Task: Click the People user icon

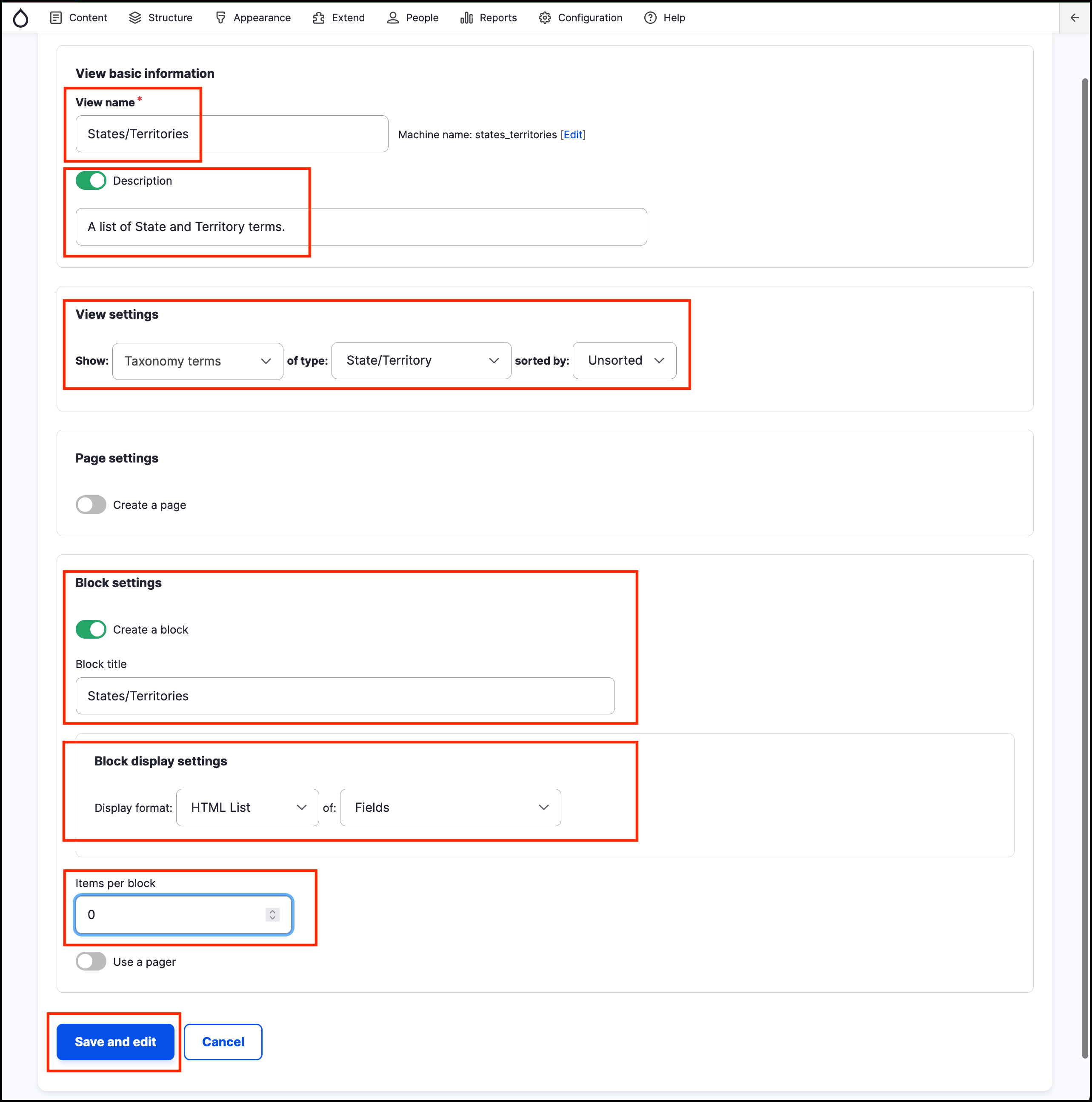Action: (x=392, y=18)
